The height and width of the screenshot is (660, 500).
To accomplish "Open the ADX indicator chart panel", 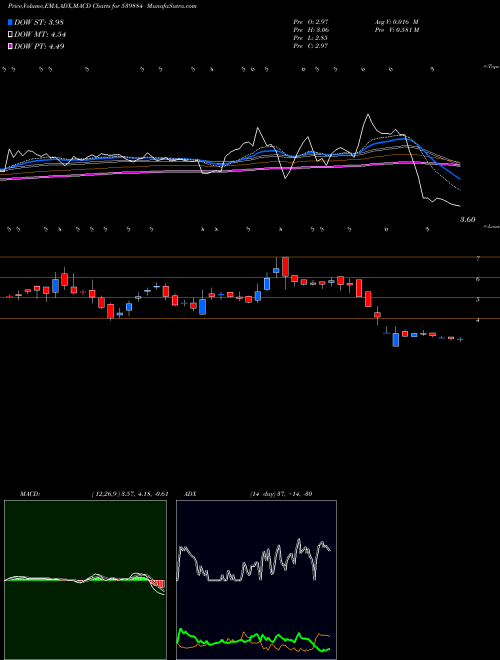I will 256,580.
